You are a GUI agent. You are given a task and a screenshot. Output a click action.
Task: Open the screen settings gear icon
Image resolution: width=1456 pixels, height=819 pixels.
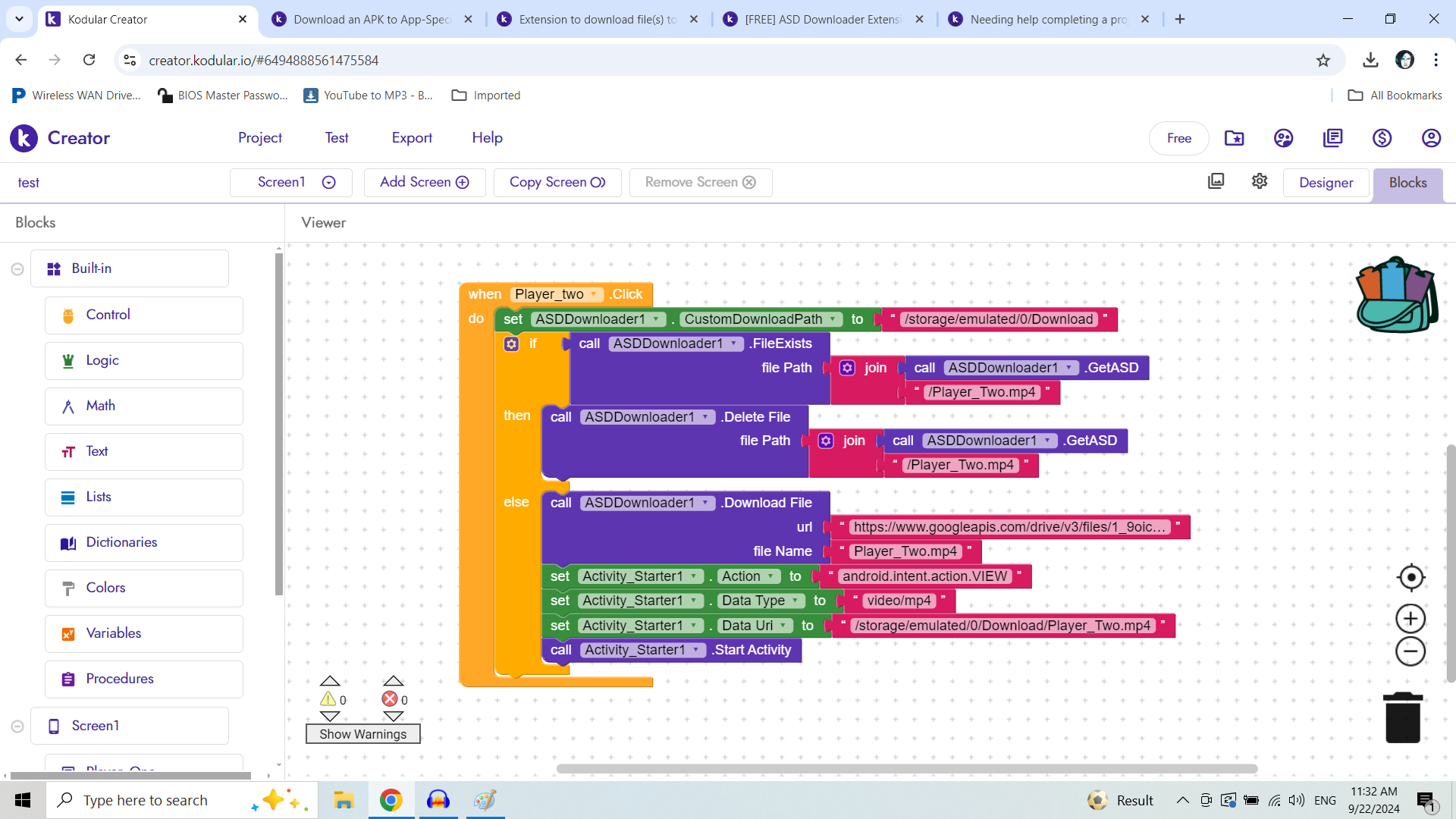tap(1259, 180)
